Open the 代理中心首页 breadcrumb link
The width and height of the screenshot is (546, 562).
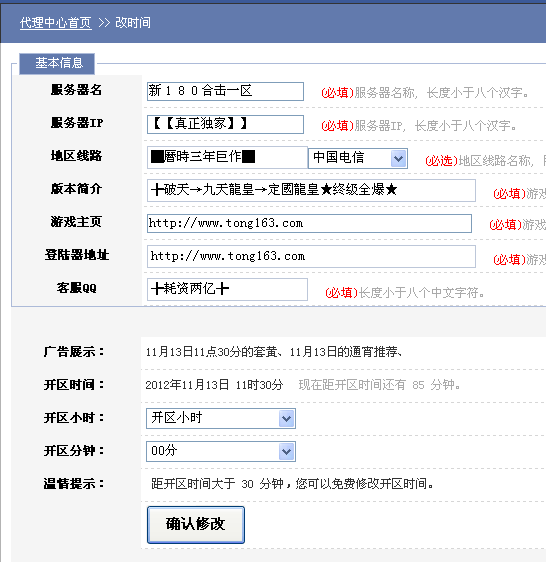[56, 23]
